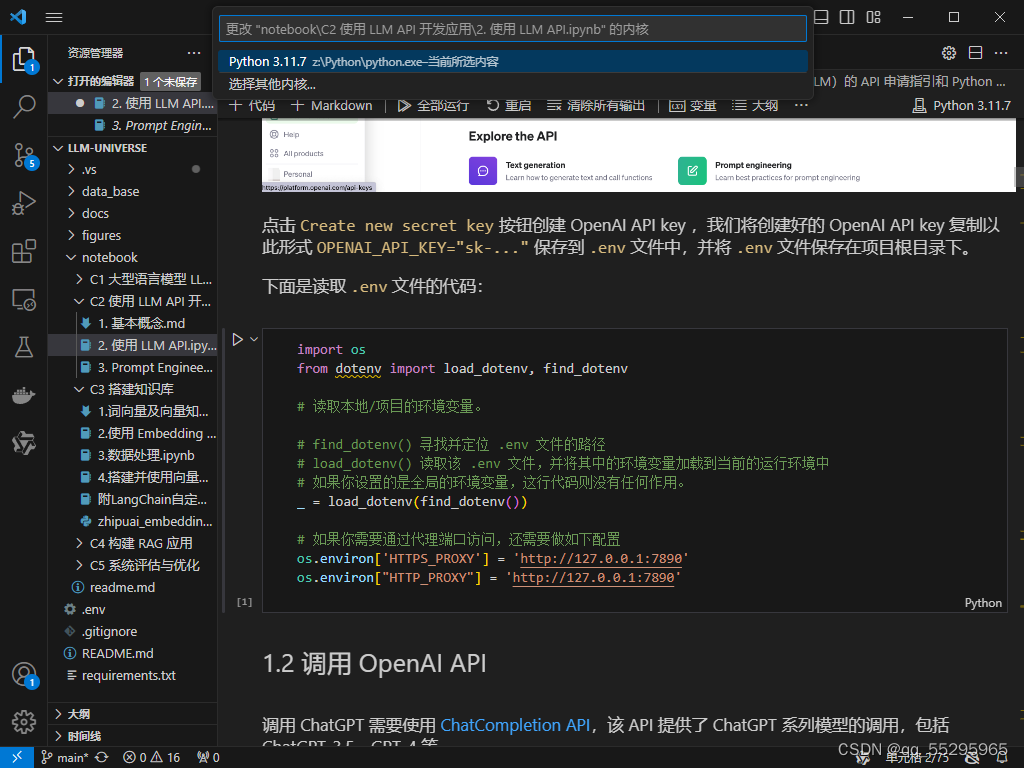The image size is (1024, 768).
Task: Switch to the 2. 使用 LLM API tab
Action: (148, 102)
